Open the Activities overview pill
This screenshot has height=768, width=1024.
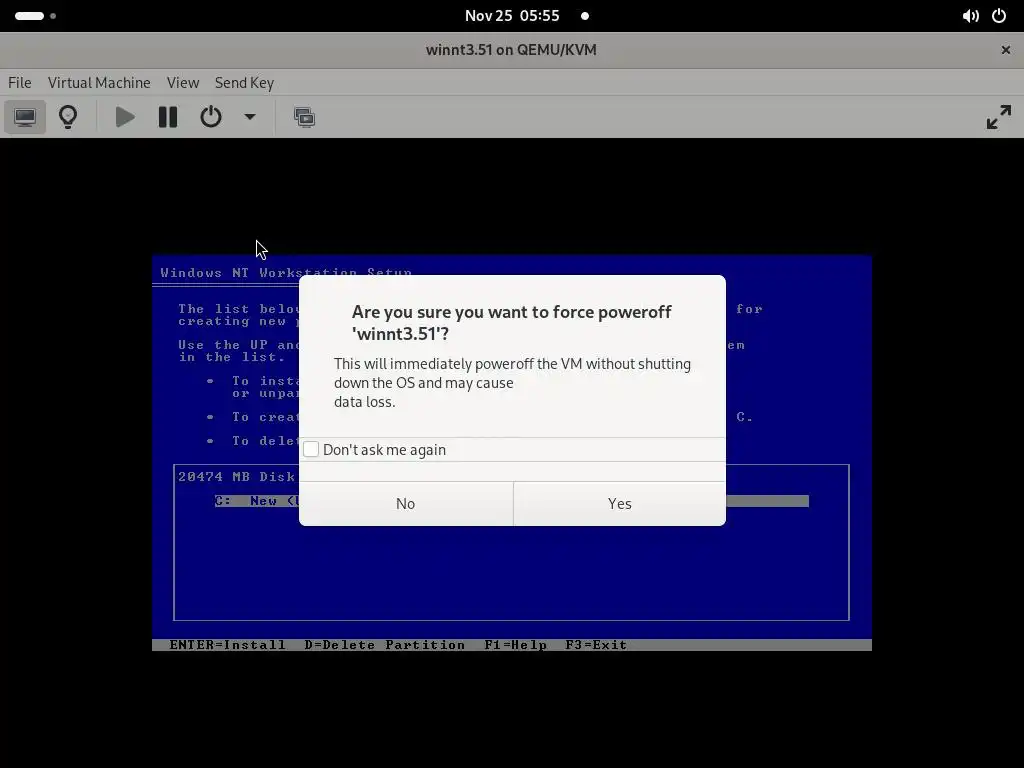(x=35, y=16)
